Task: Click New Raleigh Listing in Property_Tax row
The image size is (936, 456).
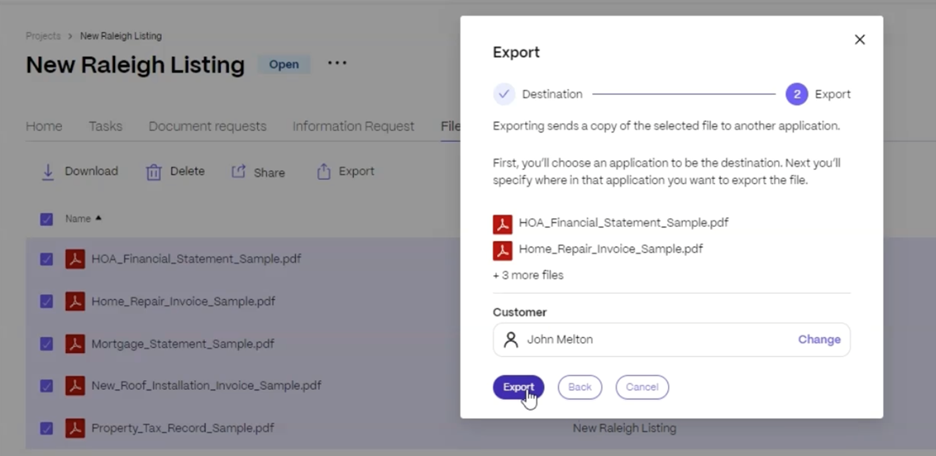Action: pos(624,428)
